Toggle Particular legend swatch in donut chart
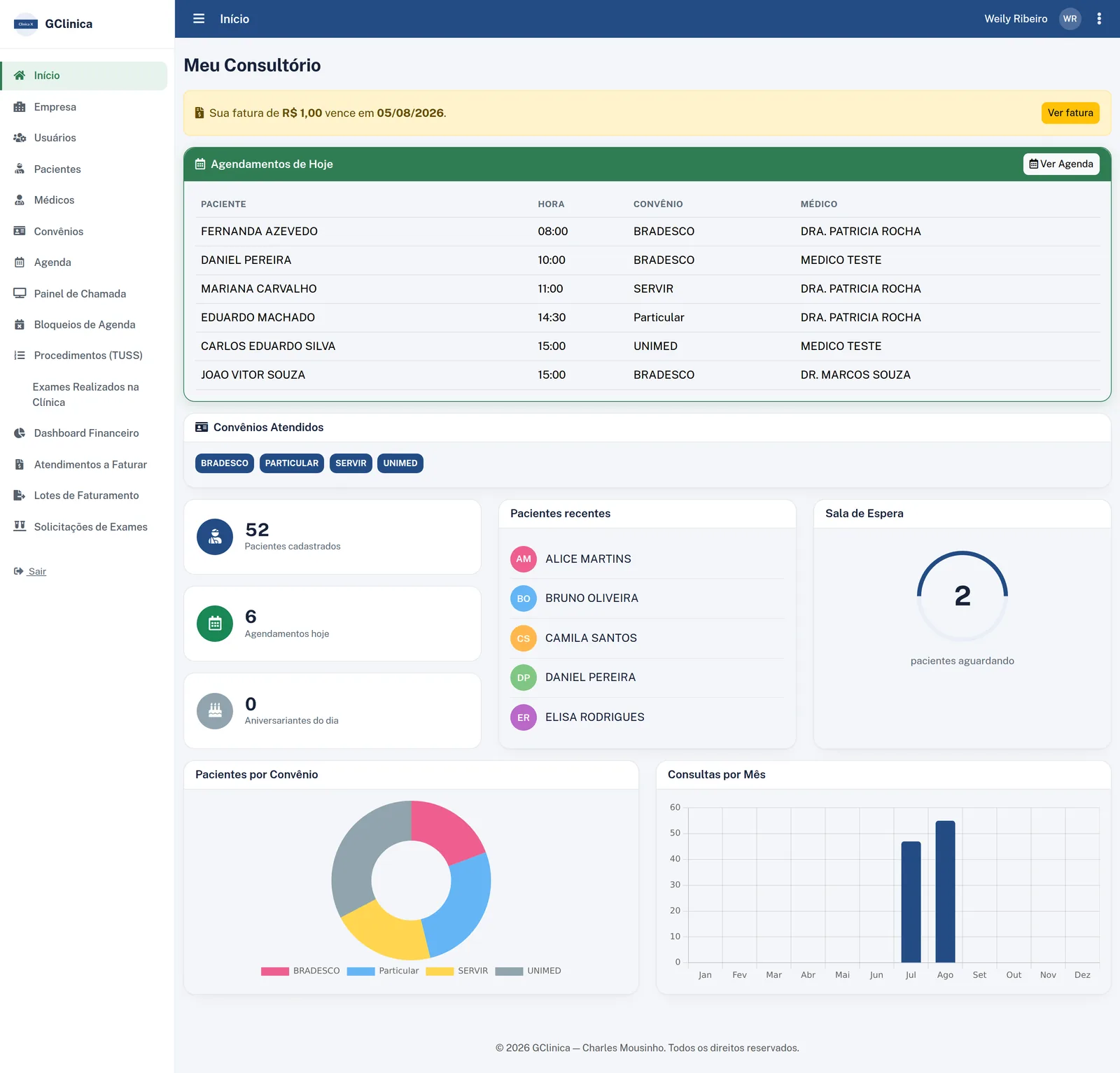 360,971
